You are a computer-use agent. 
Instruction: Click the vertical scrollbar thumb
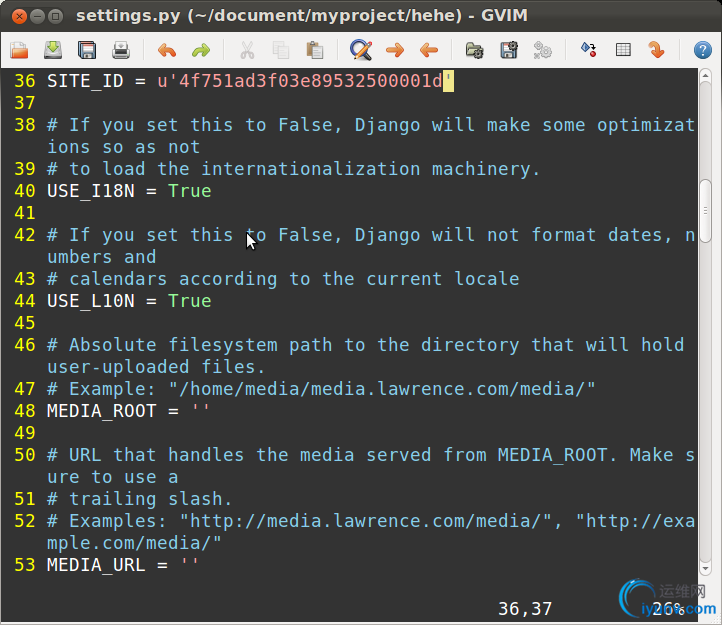pos(705,211)
